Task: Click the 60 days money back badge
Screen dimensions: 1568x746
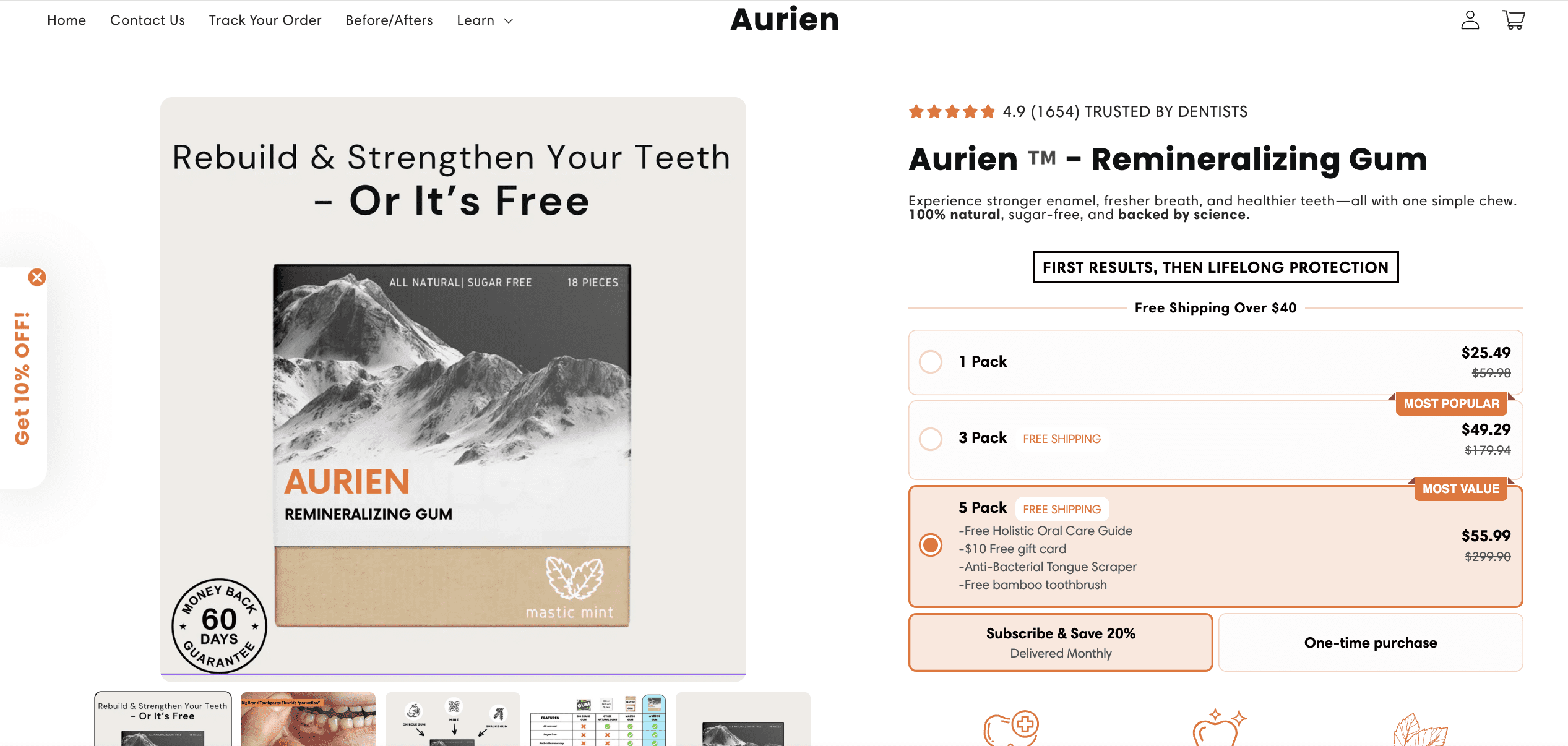Action: coord(219,626)
